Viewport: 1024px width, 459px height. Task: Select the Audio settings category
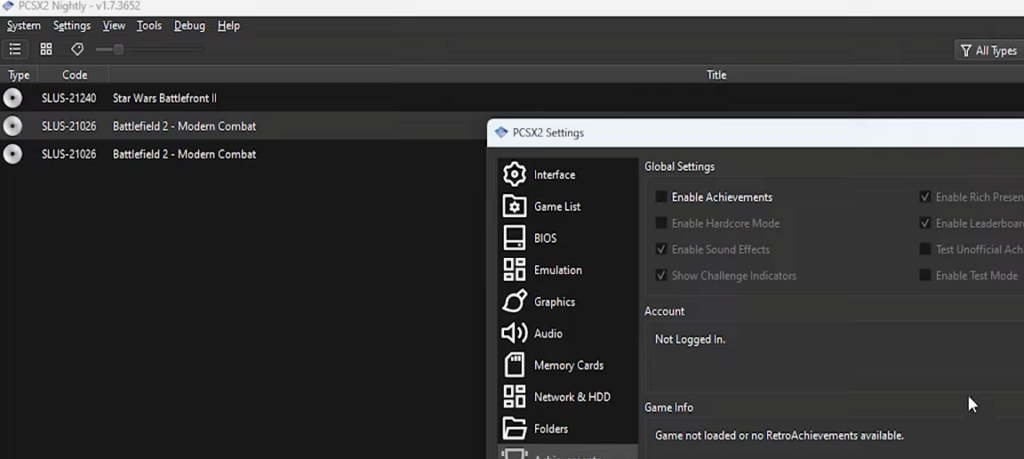click(x=548, y=334)
